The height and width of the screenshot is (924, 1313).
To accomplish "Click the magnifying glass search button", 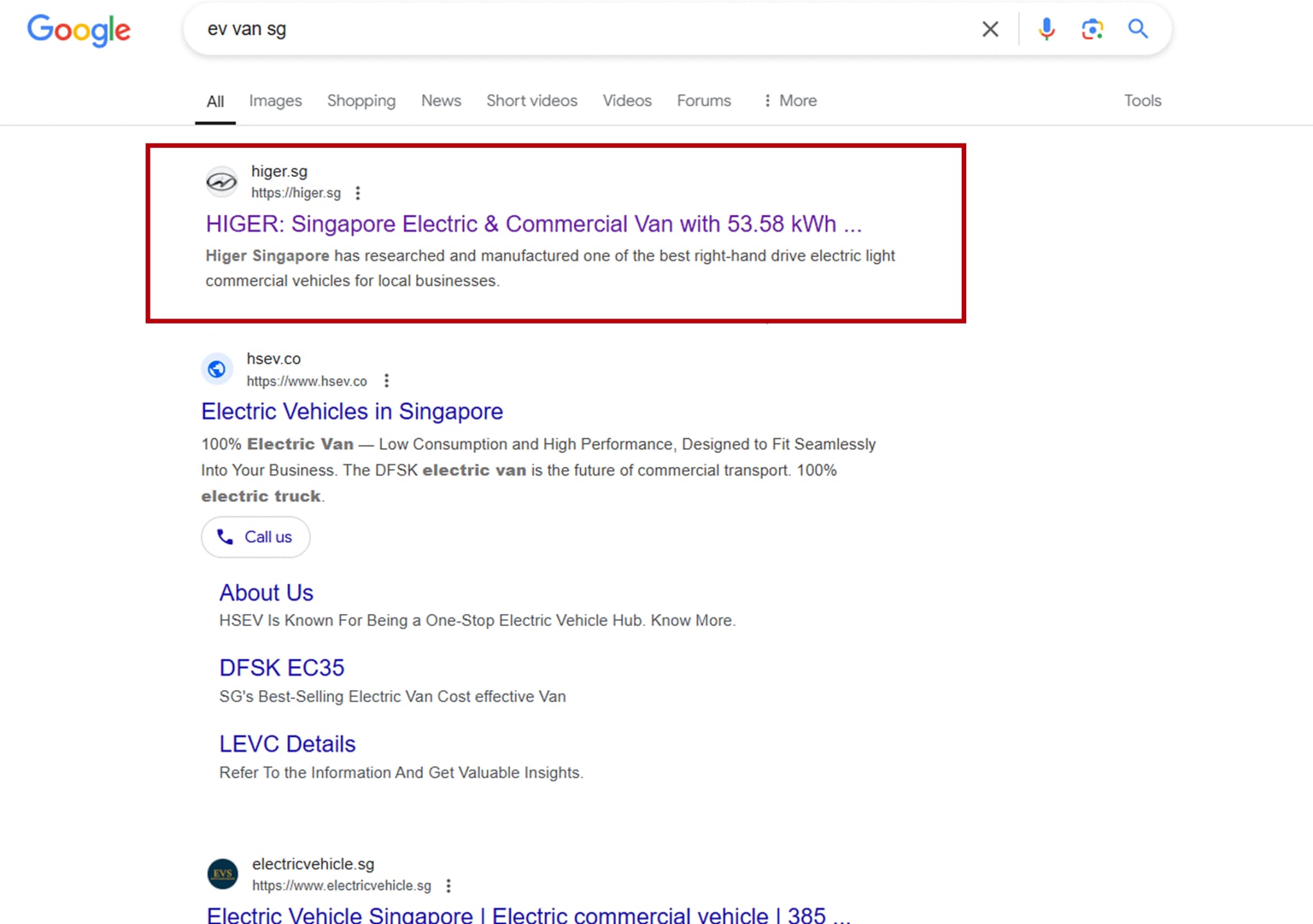I will coord(1138,29).
